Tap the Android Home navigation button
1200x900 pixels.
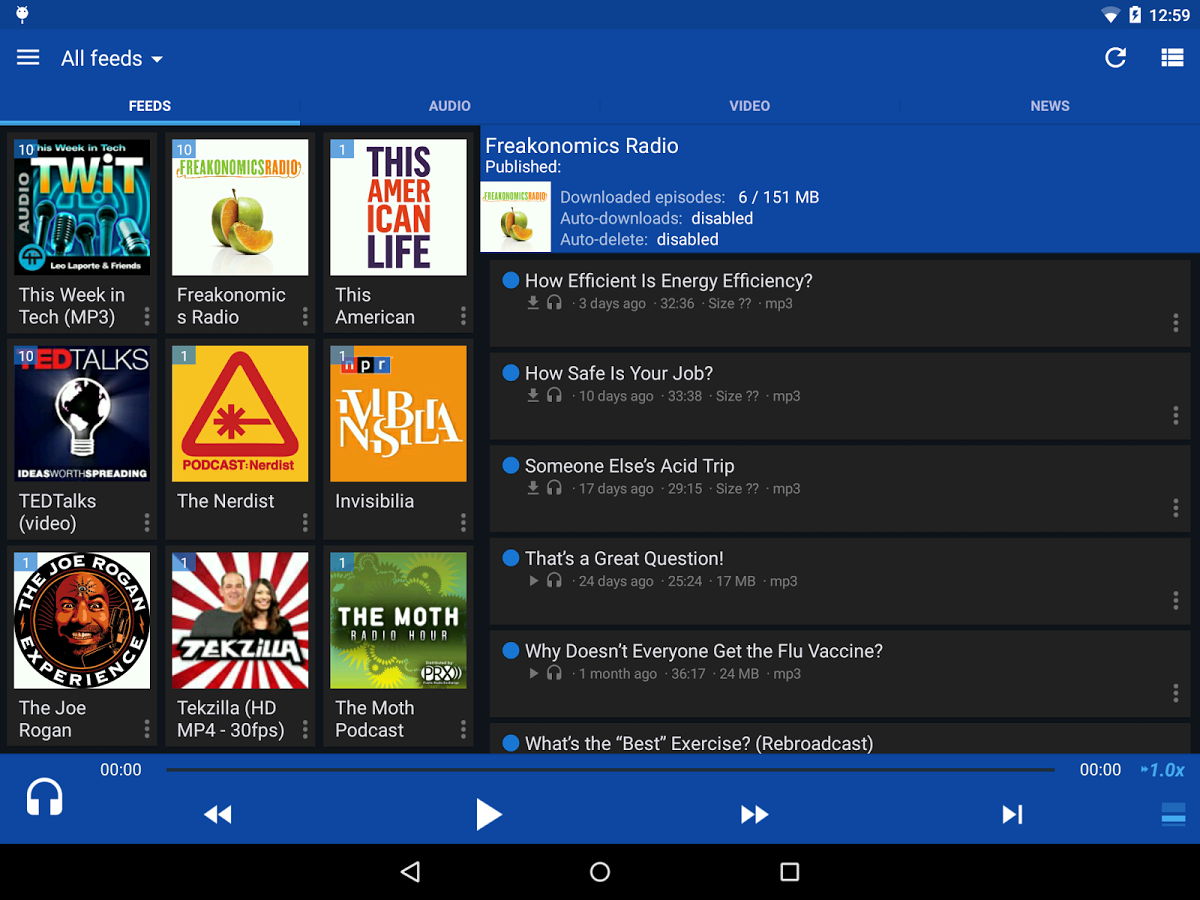pyautogui.click(x=600, y=872)
